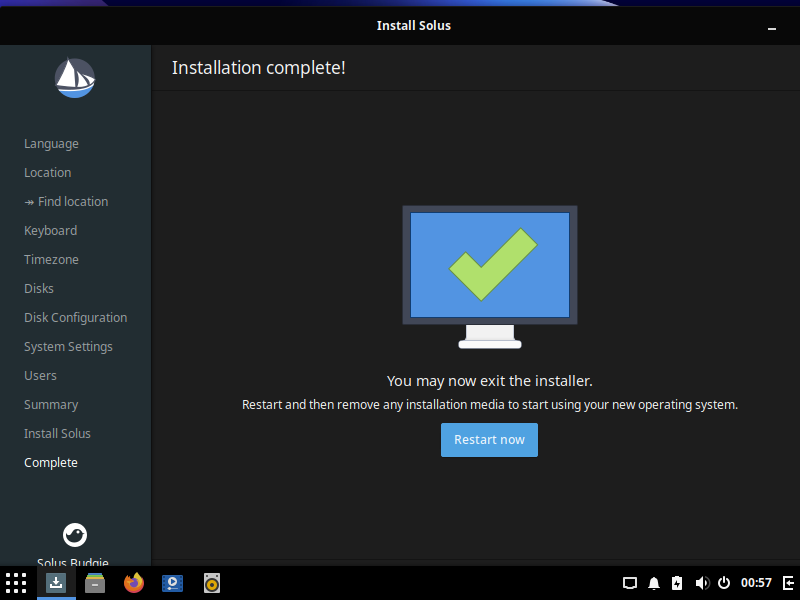Click the Installation complete! heading
800x600 pixels.
pos(259,68)
